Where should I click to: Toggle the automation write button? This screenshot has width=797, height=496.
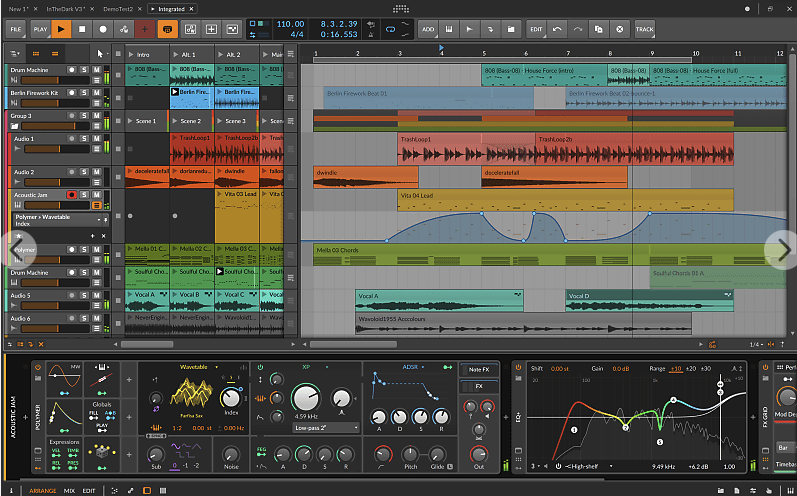pyautogui.click(x=124, y=29)
